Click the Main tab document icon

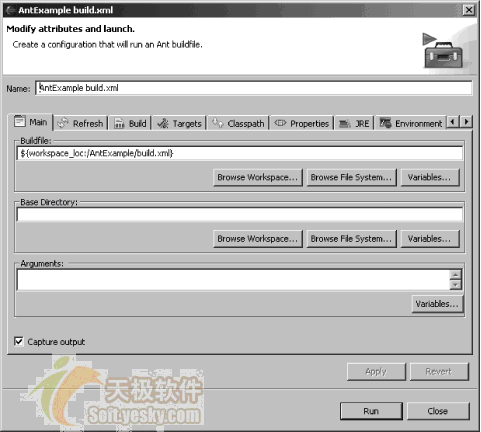[x=20, y=121]
